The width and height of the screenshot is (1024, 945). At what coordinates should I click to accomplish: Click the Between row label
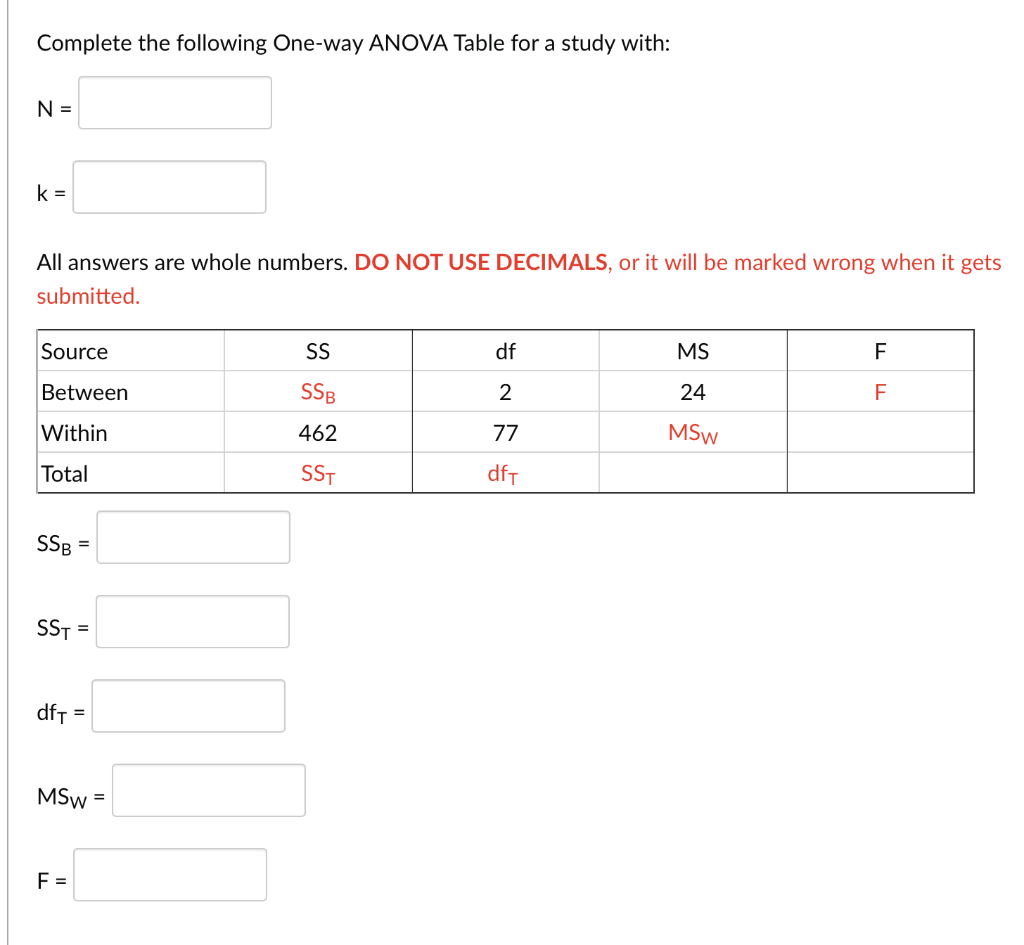83,391
